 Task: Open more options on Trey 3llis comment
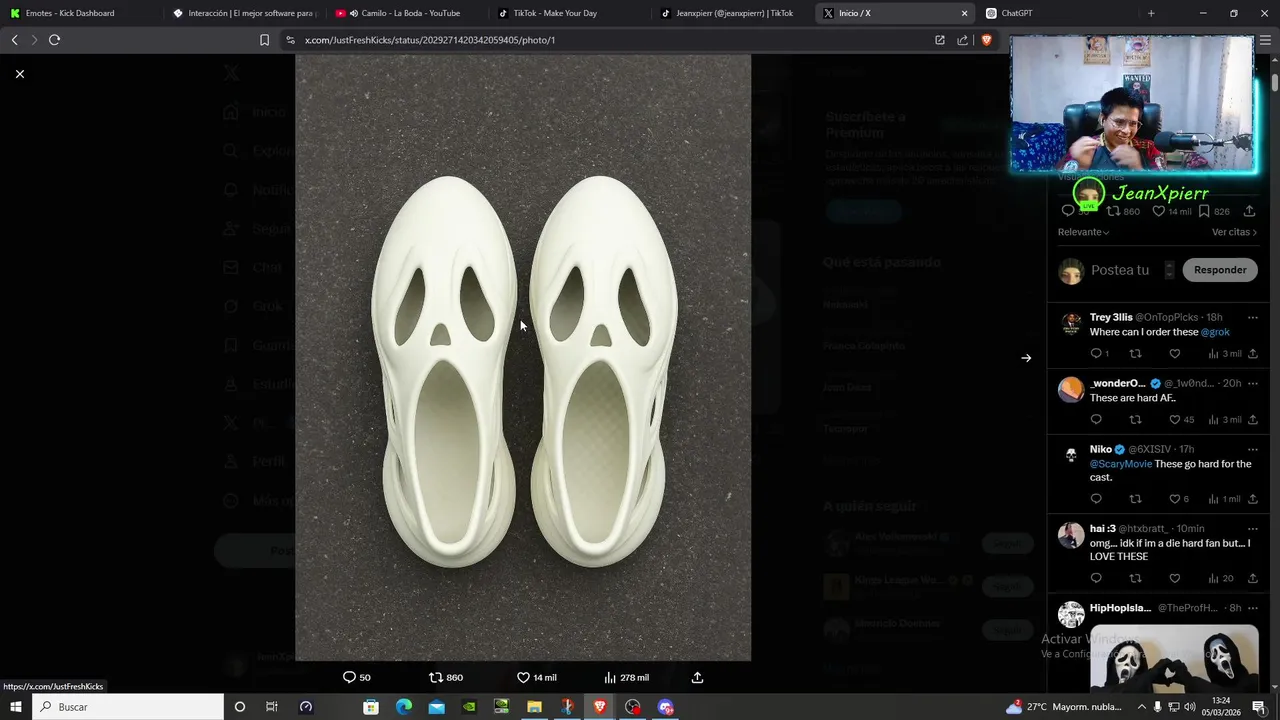pyautogui.click(x=1252, y=317)
